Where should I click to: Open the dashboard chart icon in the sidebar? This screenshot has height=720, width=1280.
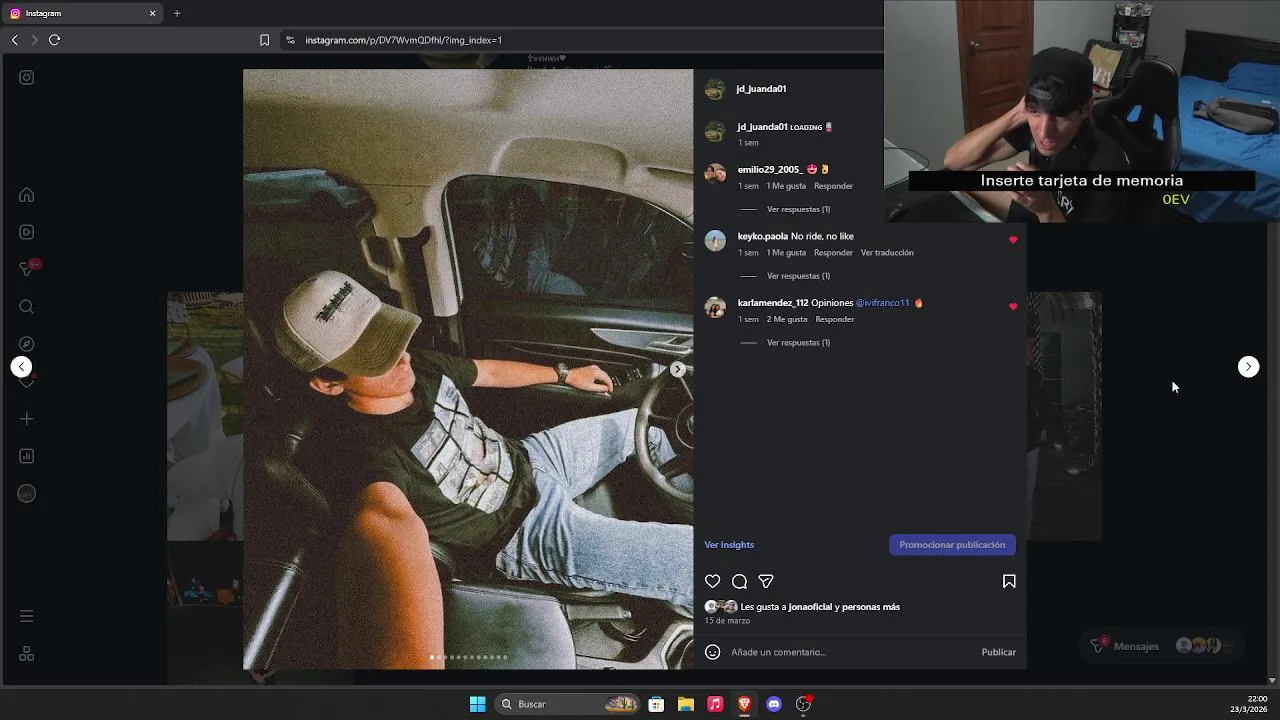point(27,456)
